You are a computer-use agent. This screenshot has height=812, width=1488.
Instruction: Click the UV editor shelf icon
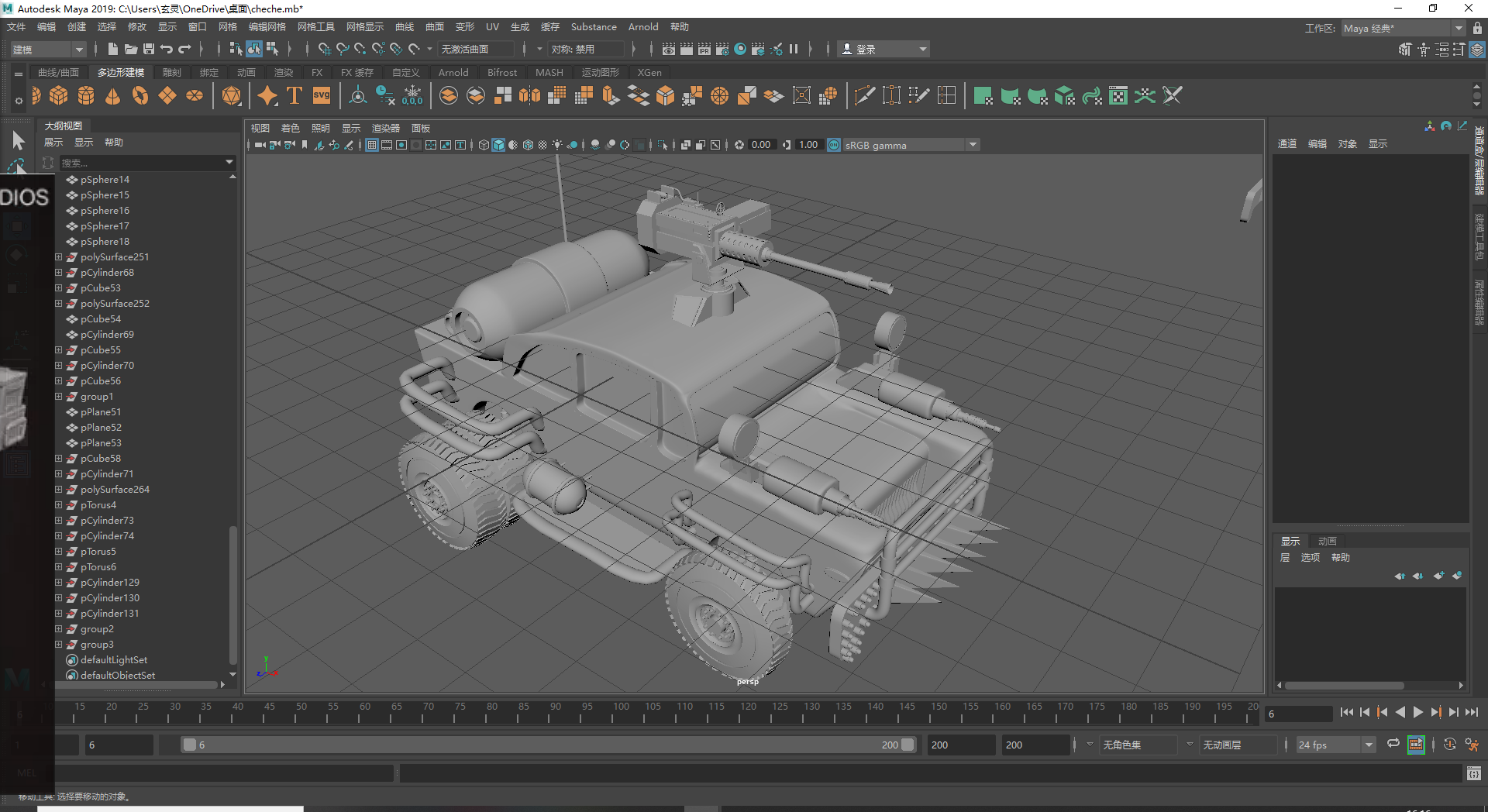1118,96
